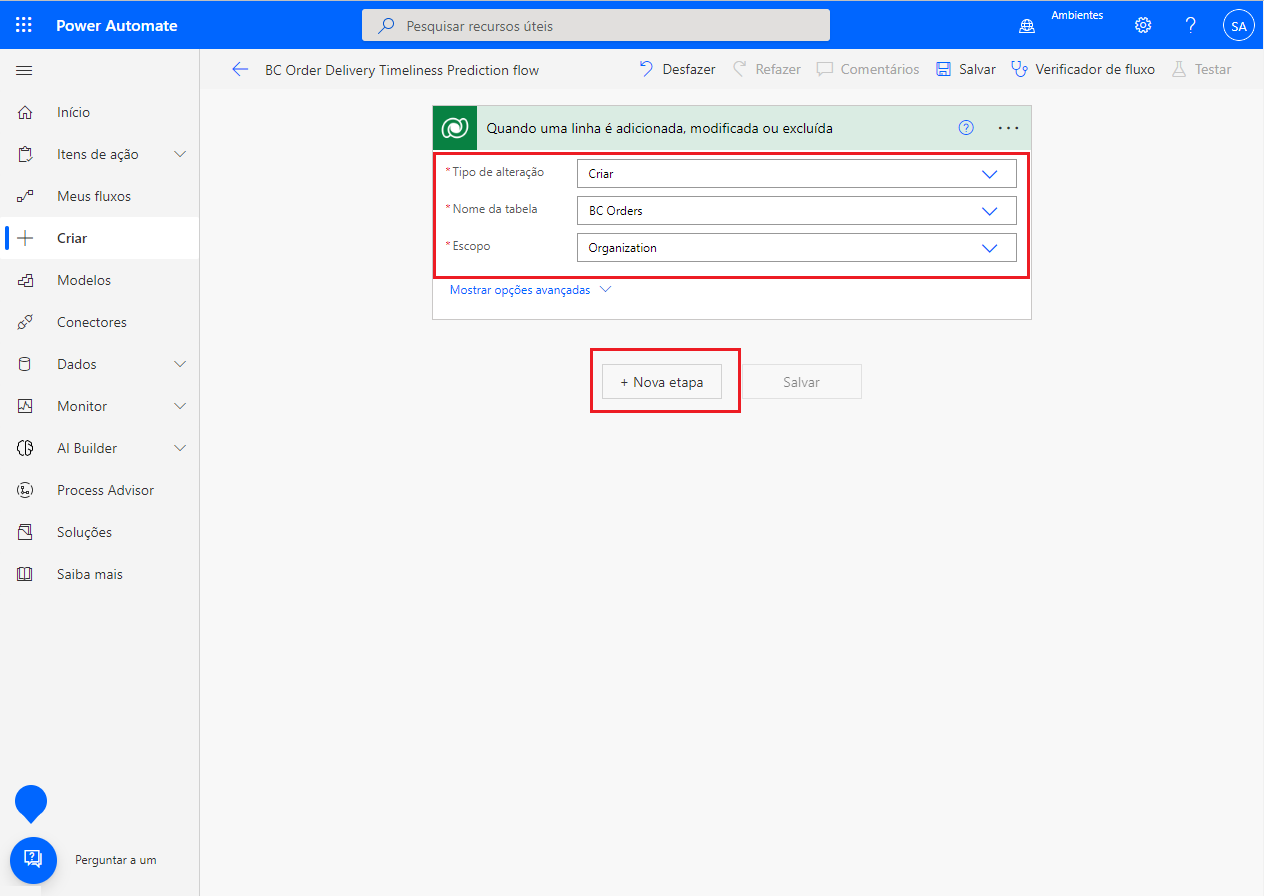Focus the Pesquisar recursos úteis search box

click(596, 26)
